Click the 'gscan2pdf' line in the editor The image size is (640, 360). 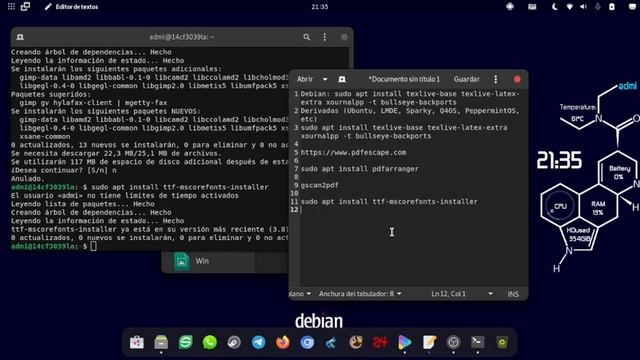point(320,185)
